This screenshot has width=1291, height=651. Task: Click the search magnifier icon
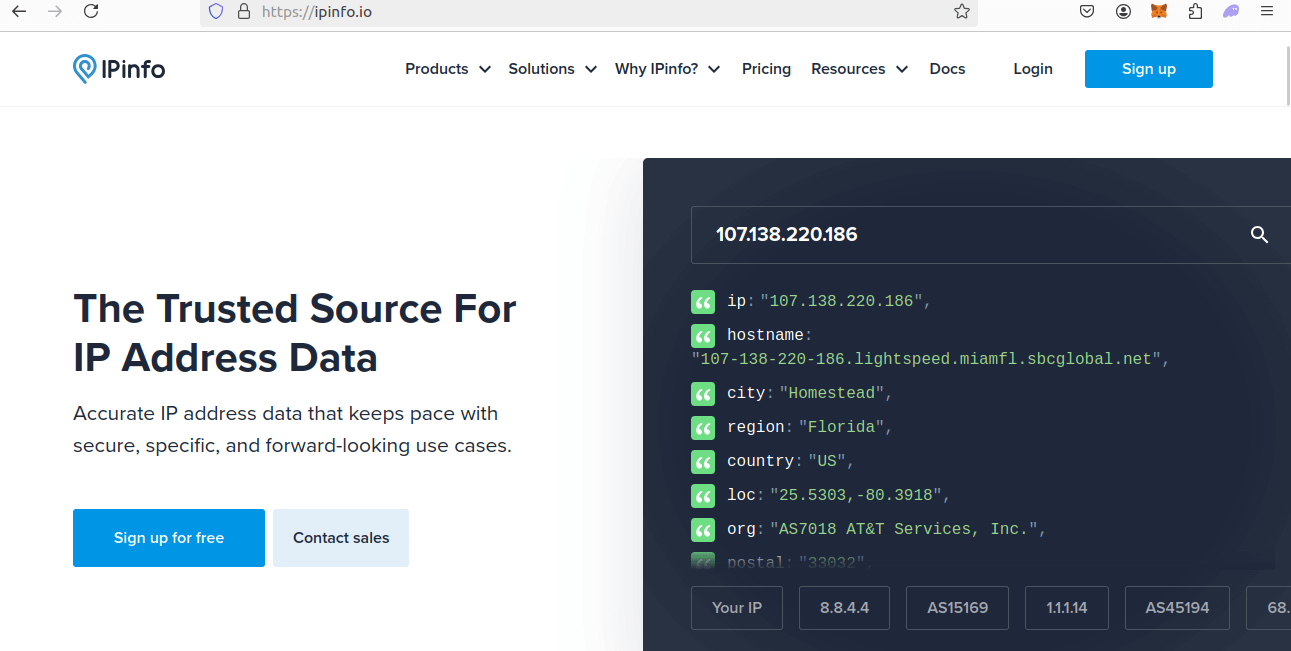pos(1259,235)
